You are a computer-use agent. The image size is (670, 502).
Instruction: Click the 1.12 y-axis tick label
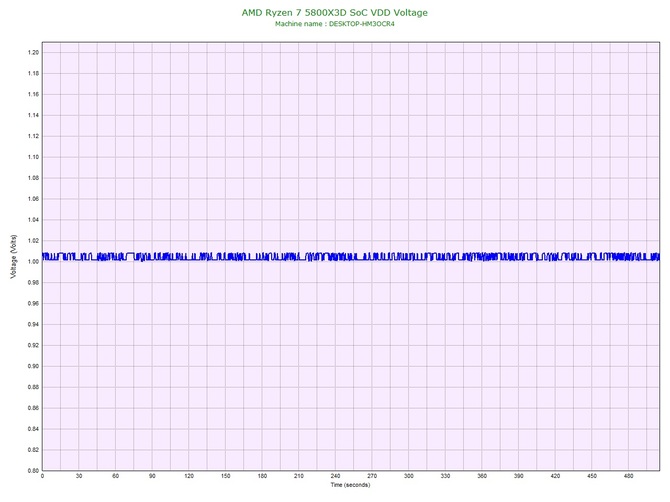33,136
